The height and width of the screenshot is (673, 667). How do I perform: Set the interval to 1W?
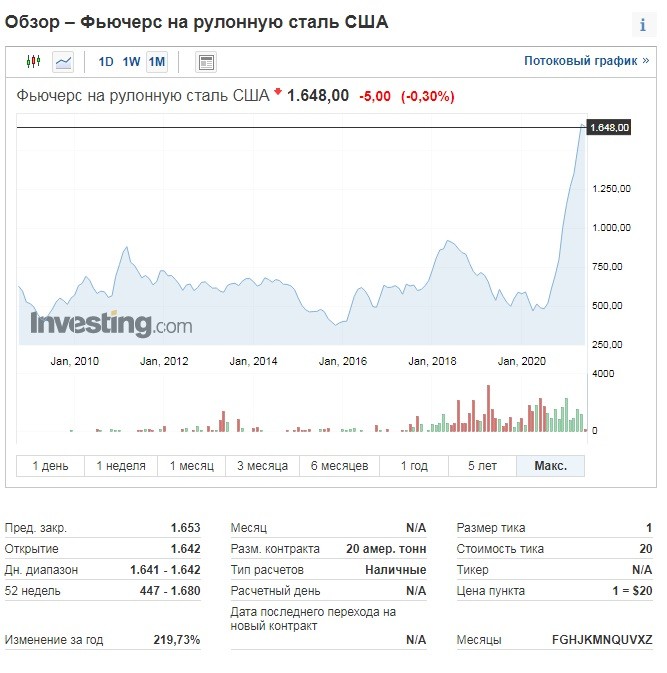click(x=131, y=62)
